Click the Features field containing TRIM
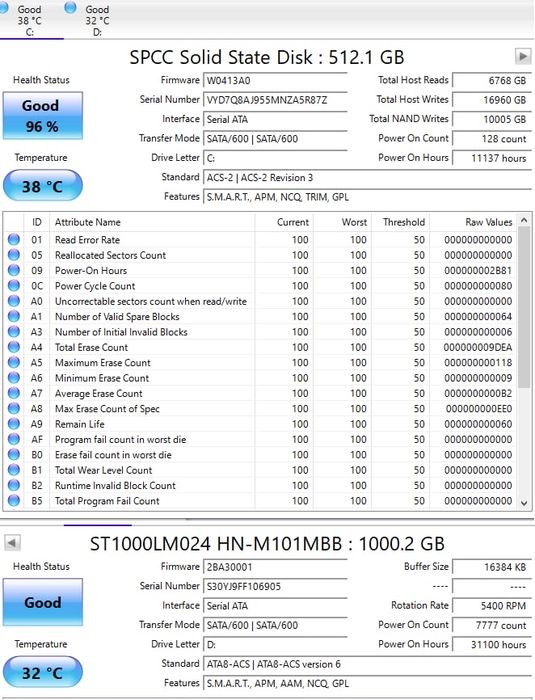Viewport: 535px width, 700px height. click(367, 197)
